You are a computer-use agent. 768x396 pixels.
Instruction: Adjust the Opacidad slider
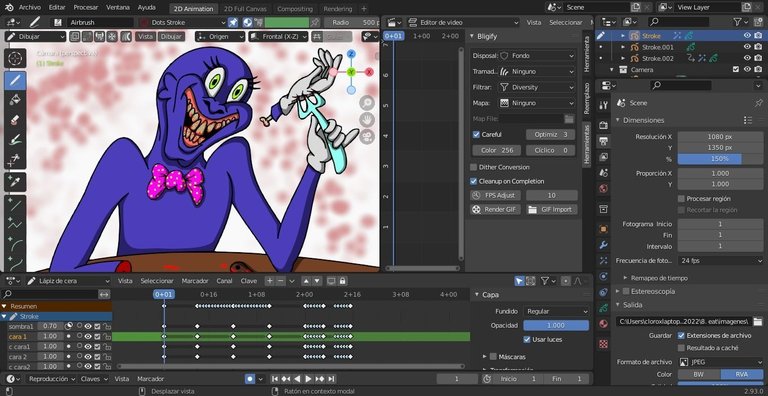click(556, 325)
